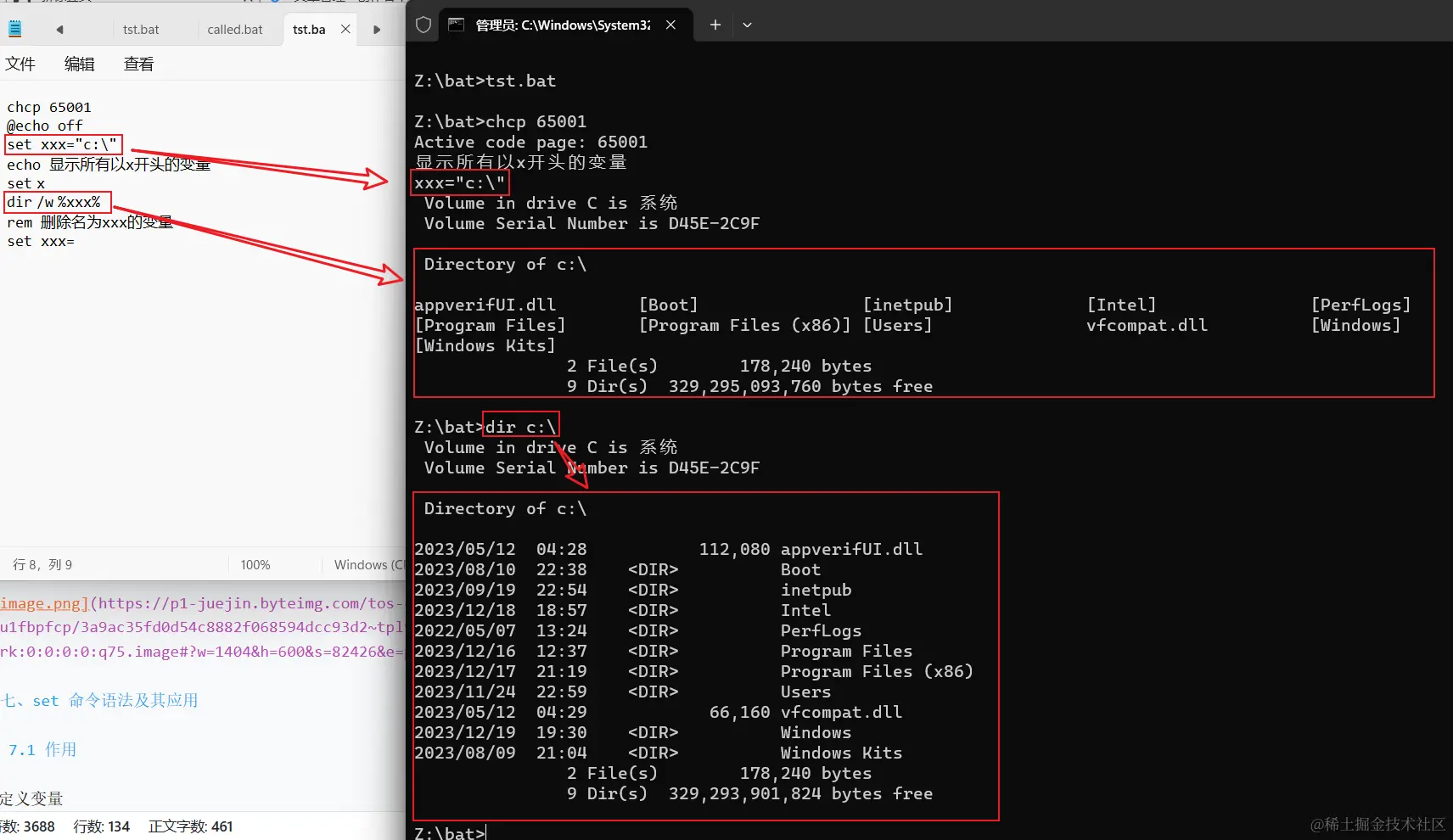Click the terminal's administrator shield icon
The image size is (1453, 840).
424,25
